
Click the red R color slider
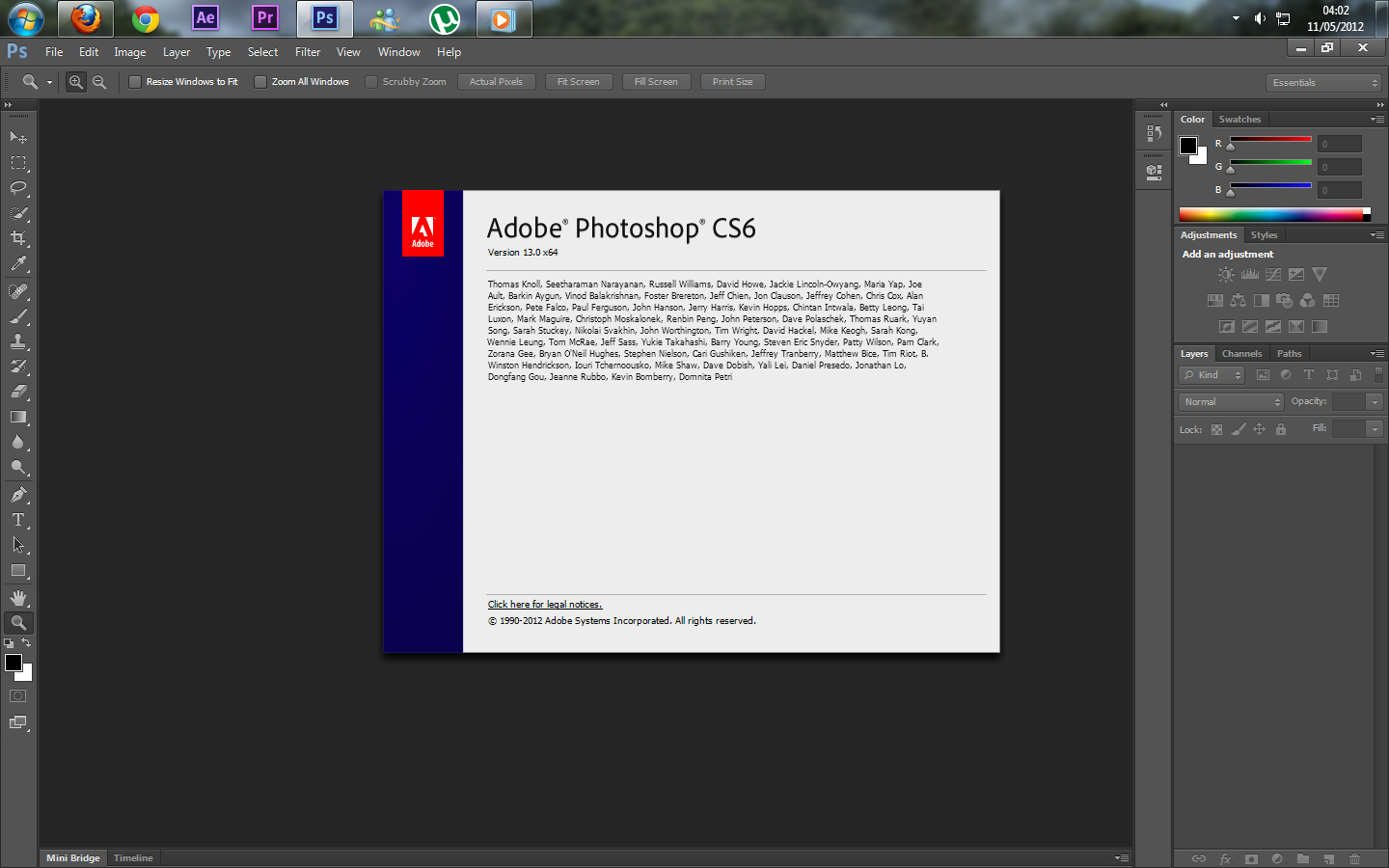coord(1270,141)
